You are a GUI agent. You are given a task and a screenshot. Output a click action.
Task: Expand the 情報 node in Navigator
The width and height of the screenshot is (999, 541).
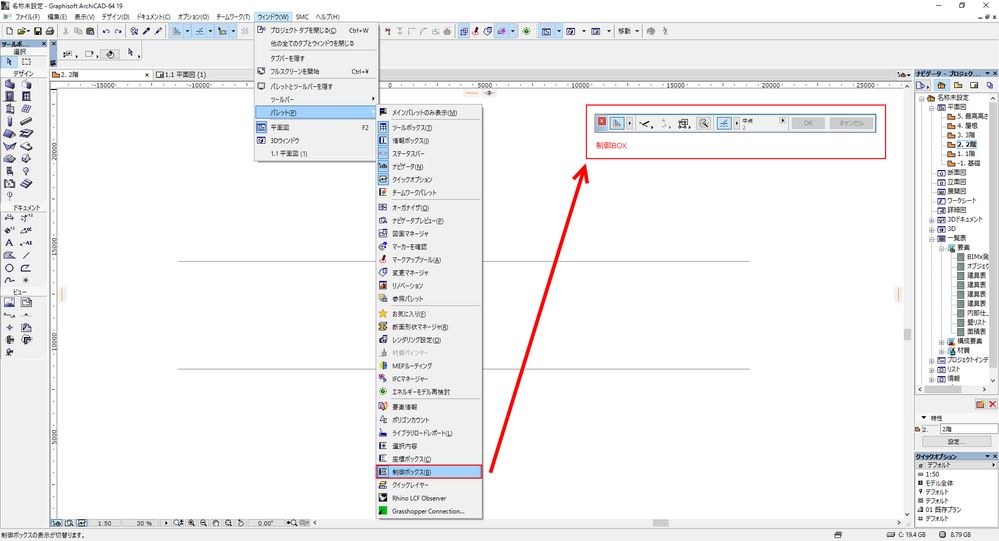pos(931,379)
